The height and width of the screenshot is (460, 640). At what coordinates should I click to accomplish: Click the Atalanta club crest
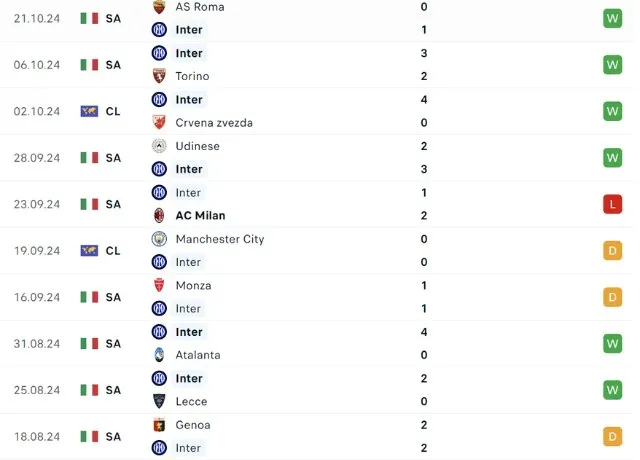(158, 355)
